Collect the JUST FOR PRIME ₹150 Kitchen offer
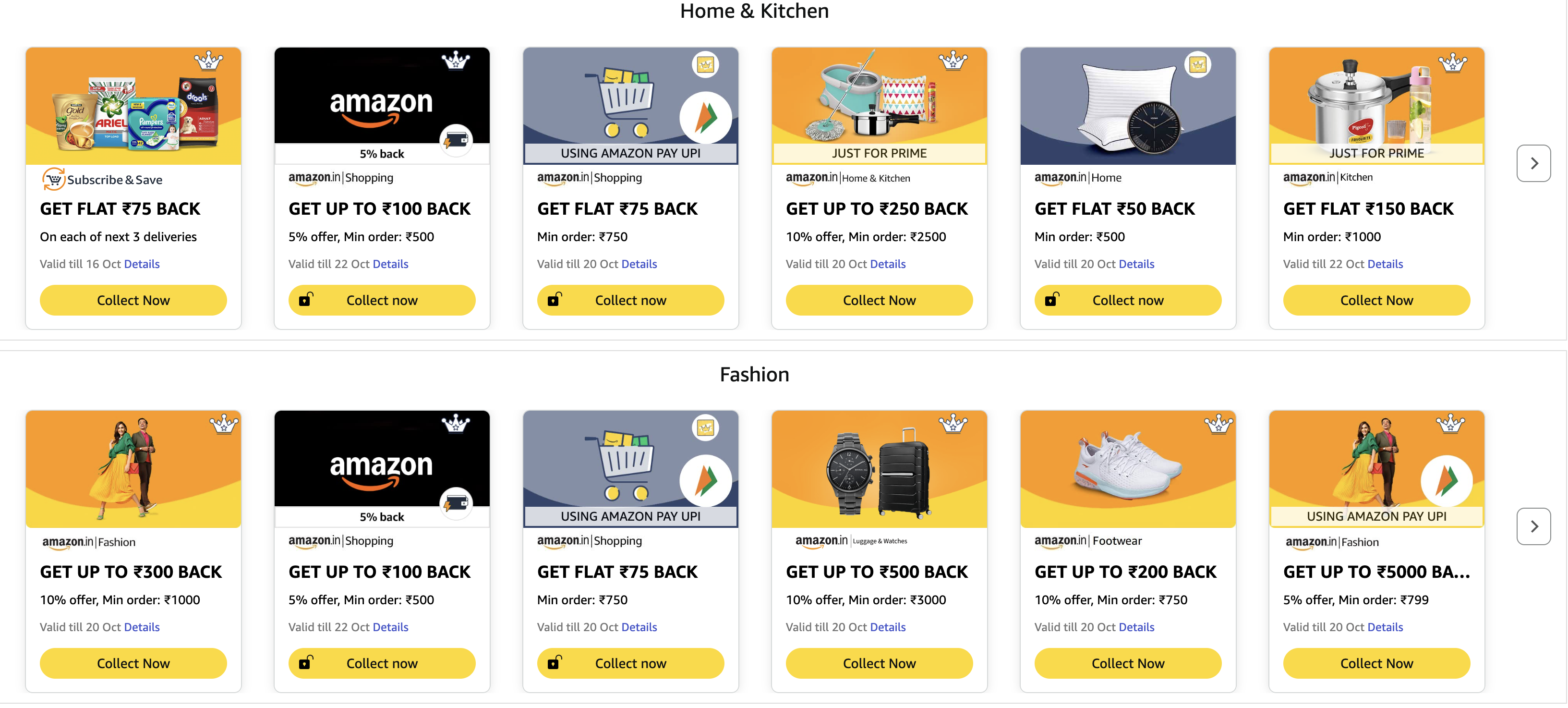Screen dimensions: 1568x708 (1376, 300)
